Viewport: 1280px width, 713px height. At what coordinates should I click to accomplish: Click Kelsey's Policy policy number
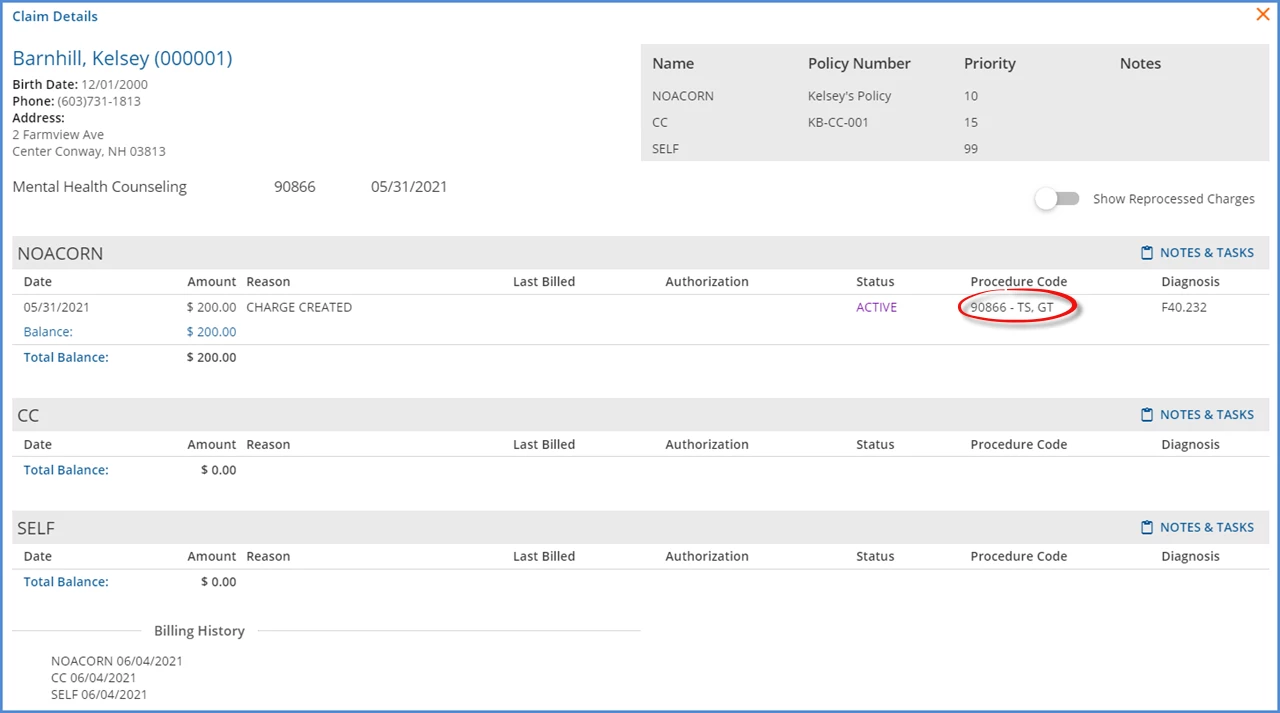click(850, 96)
